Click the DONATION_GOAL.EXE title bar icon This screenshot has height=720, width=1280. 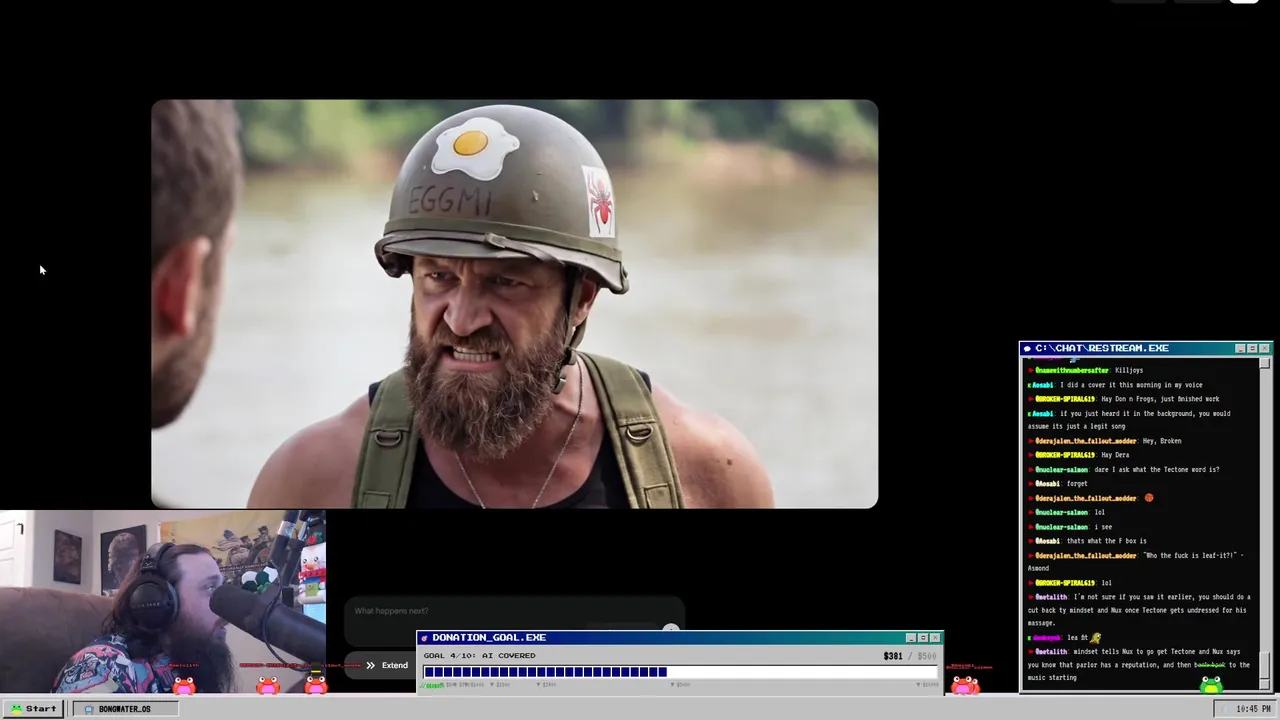click(424, 638)
